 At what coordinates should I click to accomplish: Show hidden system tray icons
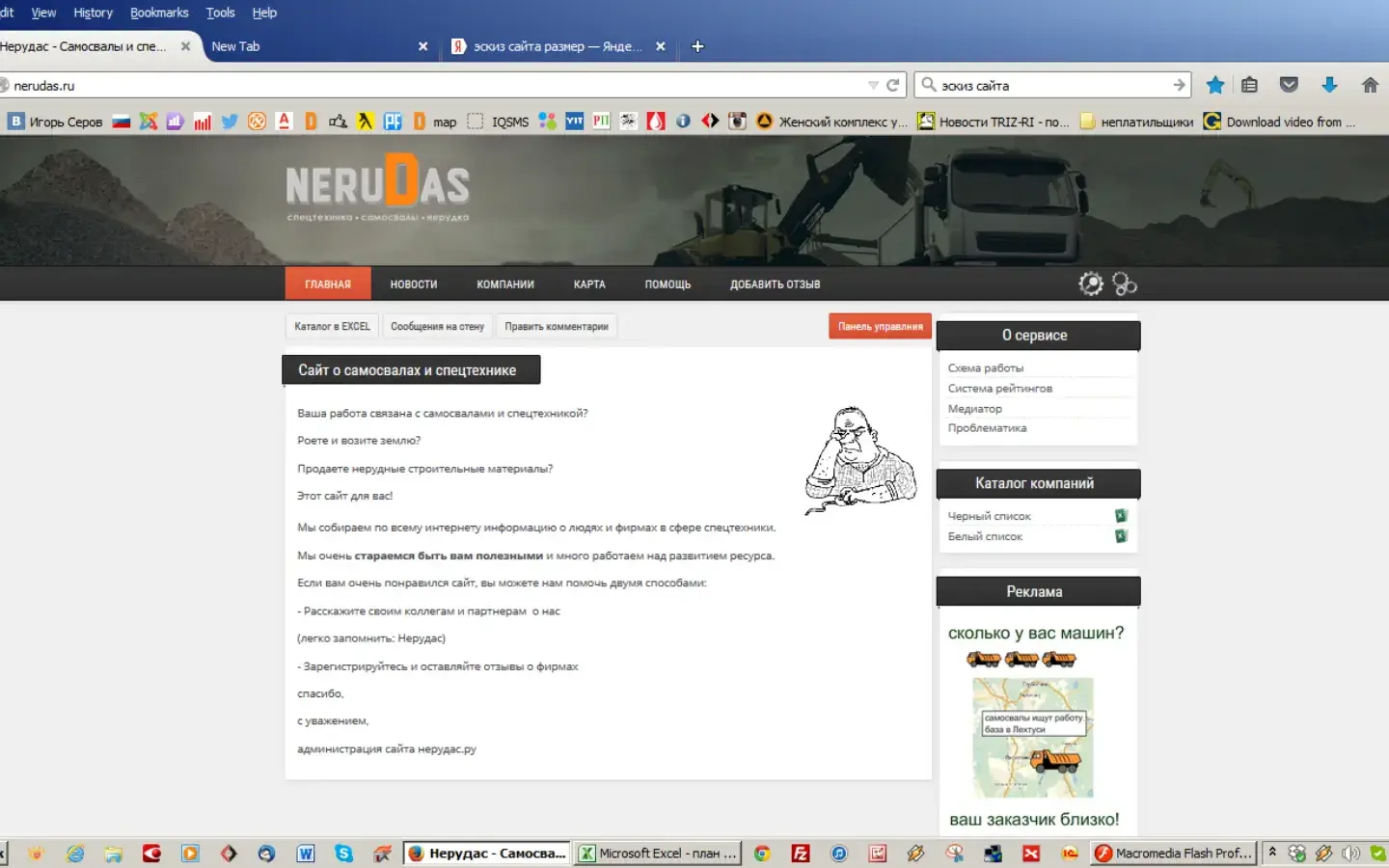click(x=1272, y=853)
